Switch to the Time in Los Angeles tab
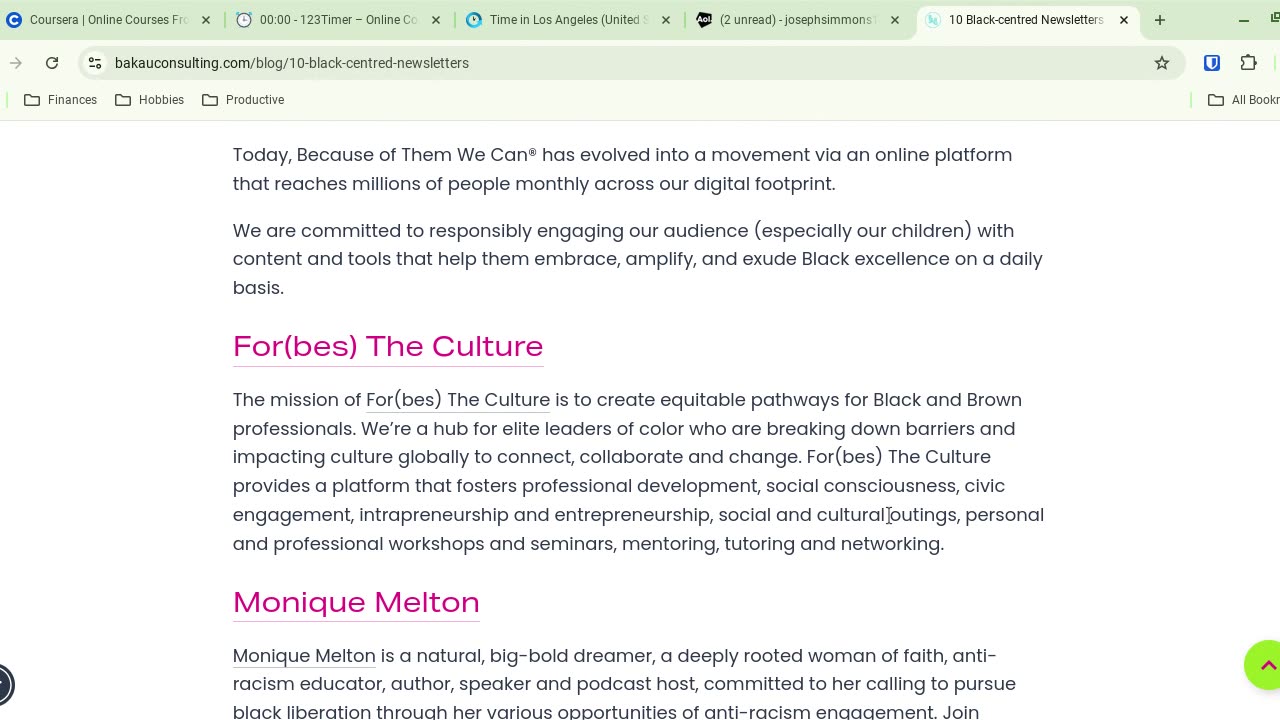1280x720 pixels. [568, 20]
